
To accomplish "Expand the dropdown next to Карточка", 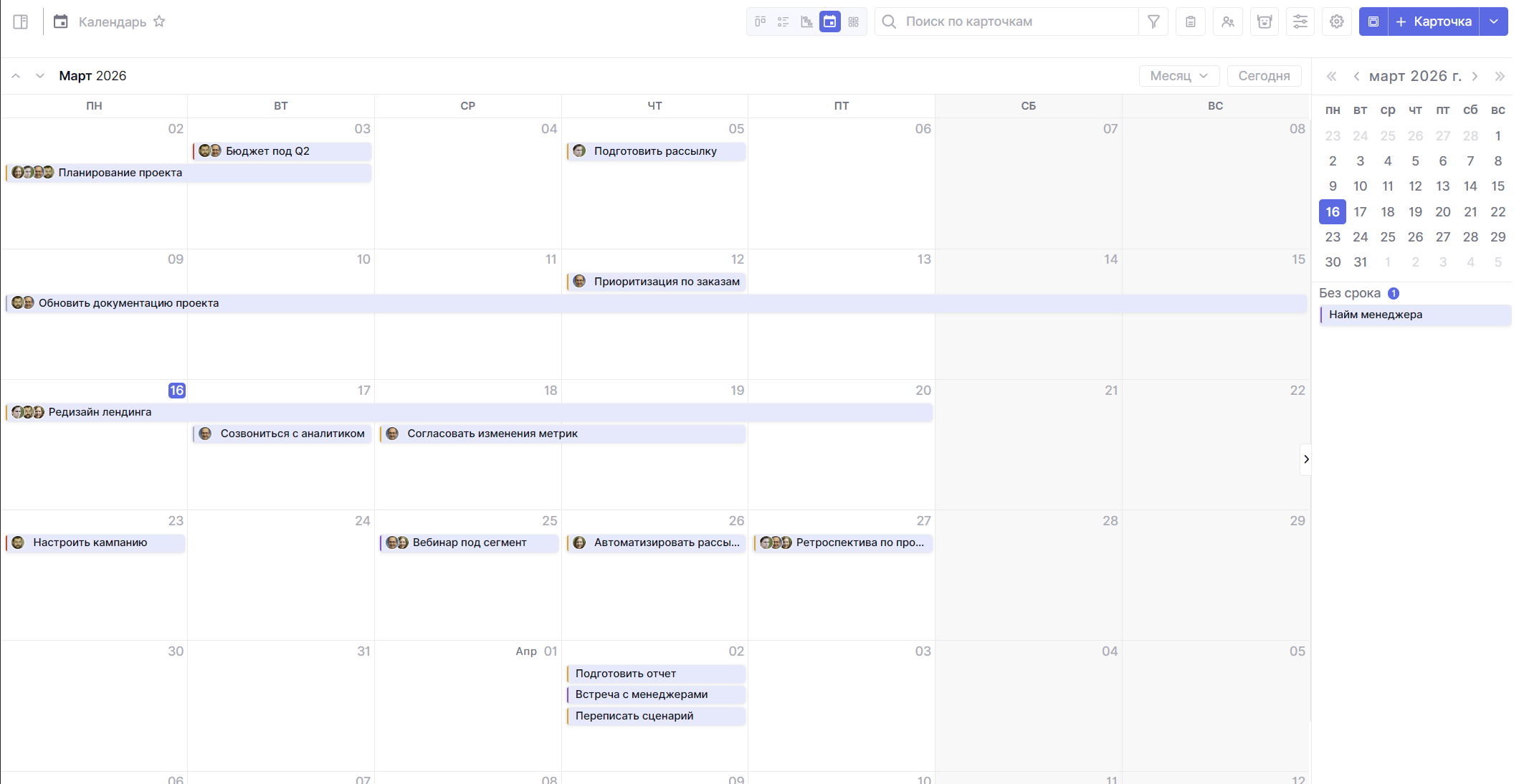I will [1494, 21].
